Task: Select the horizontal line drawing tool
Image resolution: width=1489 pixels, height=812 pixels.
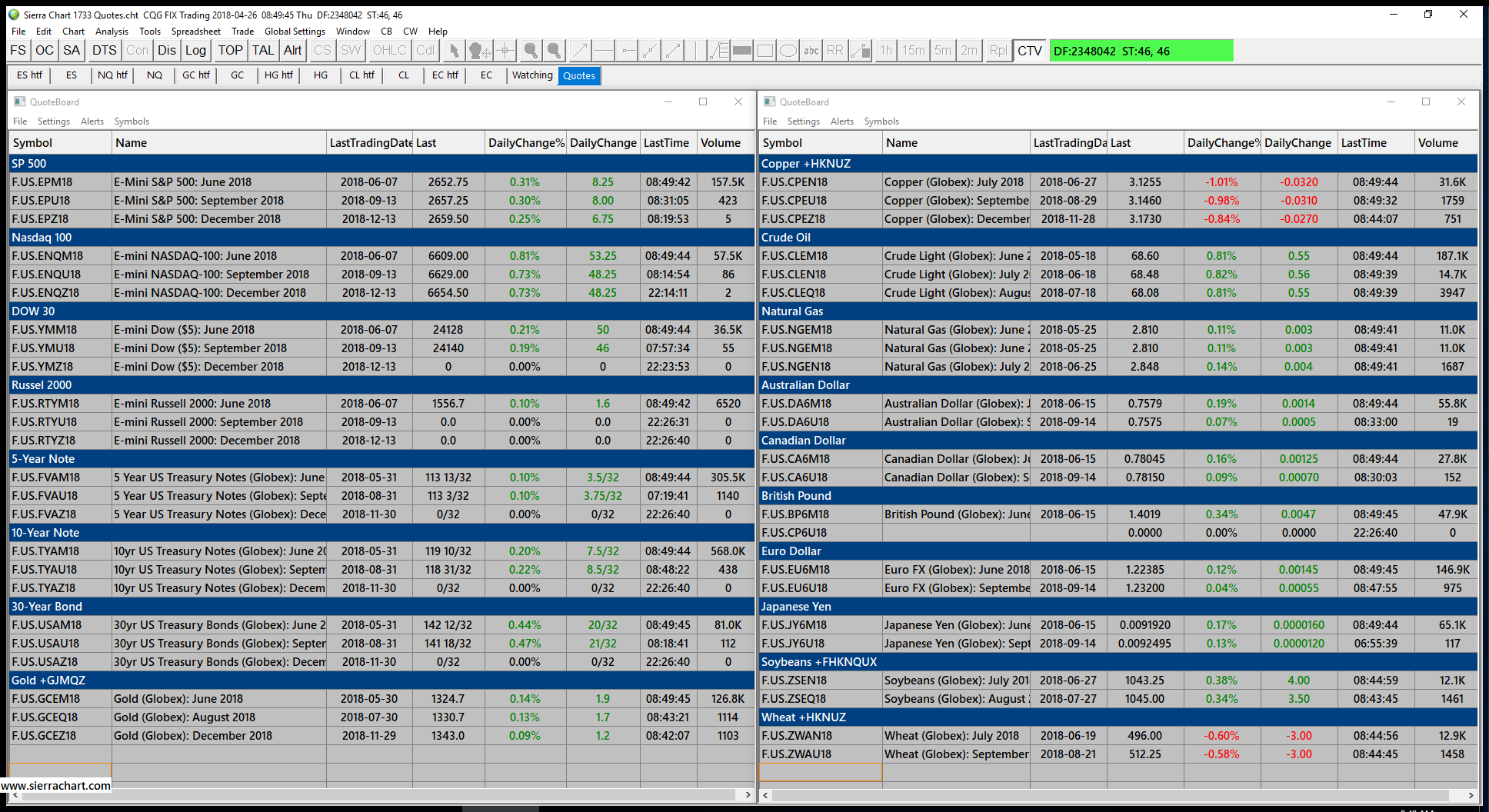Action: point(604,51)
